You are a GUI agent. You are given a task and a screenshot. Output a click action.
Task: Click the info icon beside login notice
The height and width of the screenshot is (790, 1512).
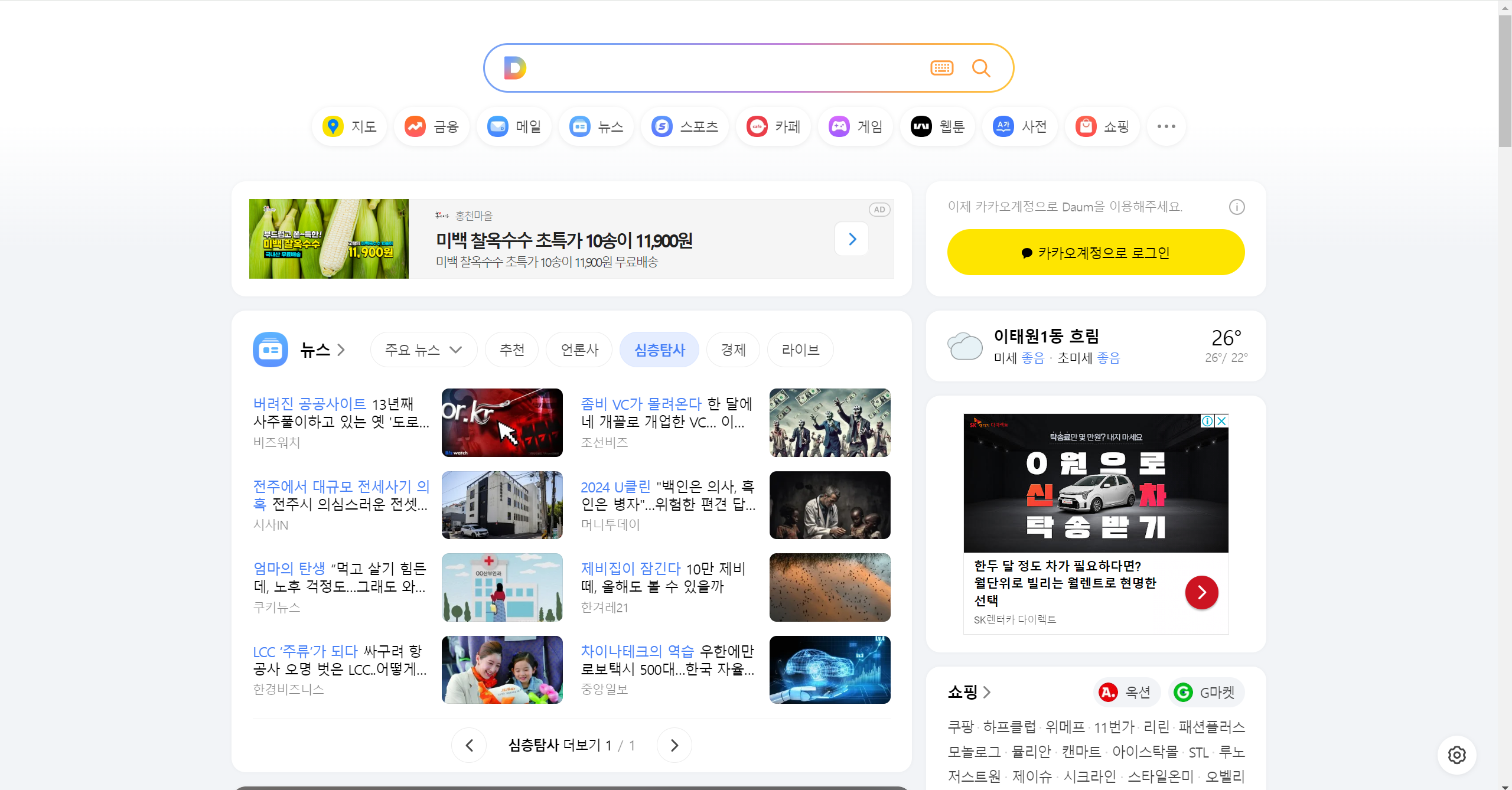[1237, 207]
